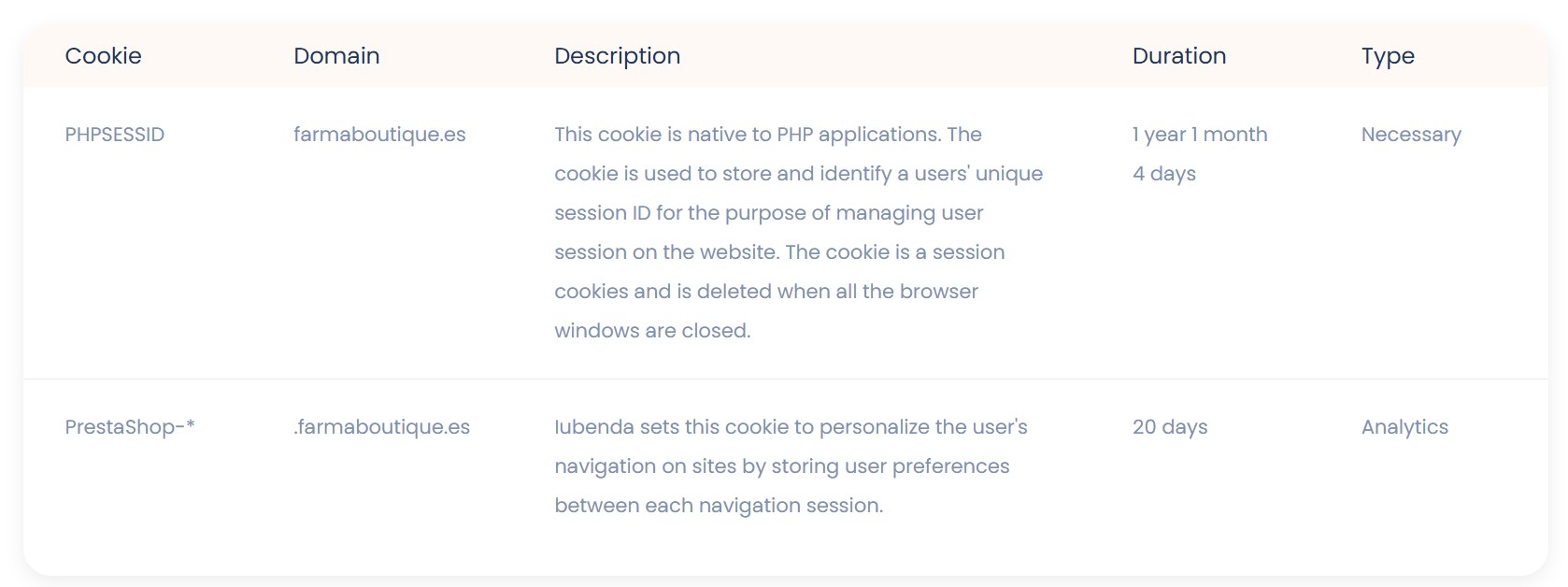Image resolution: width=1568 pixels, height=587 pixels.
Task: Select the Analytics type label
Action: pos(1404,427)
